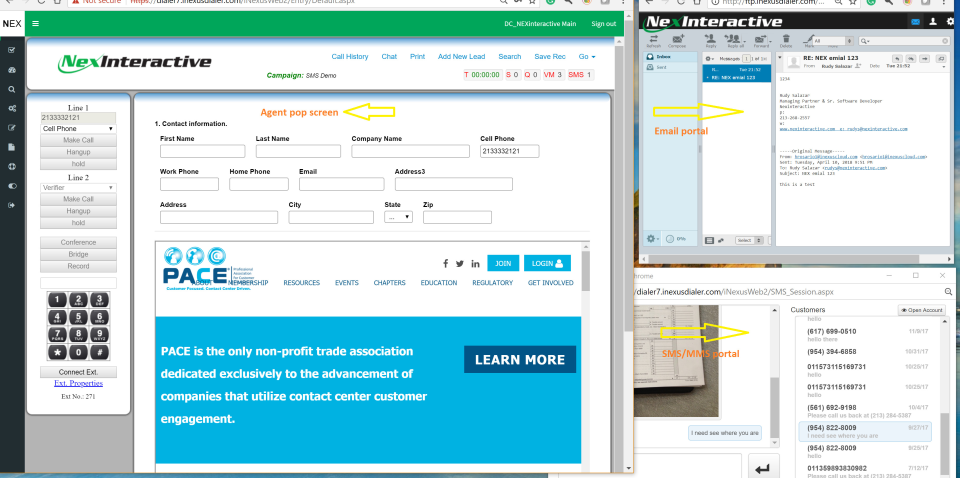Open the gears settings icon in sidebar
This screenshot has height=478, width=960.
(12, 108)
